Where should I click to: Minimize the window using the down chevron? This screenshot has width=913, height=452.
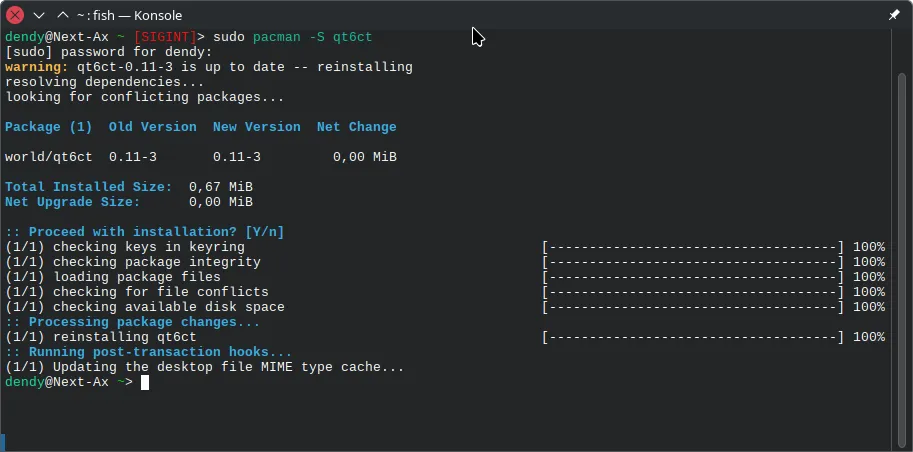38,15
